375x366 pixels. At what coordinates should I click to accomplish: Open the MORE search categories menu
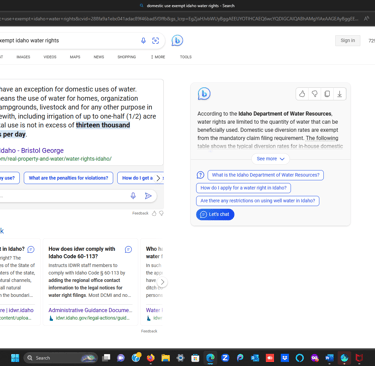pos(158,57)
